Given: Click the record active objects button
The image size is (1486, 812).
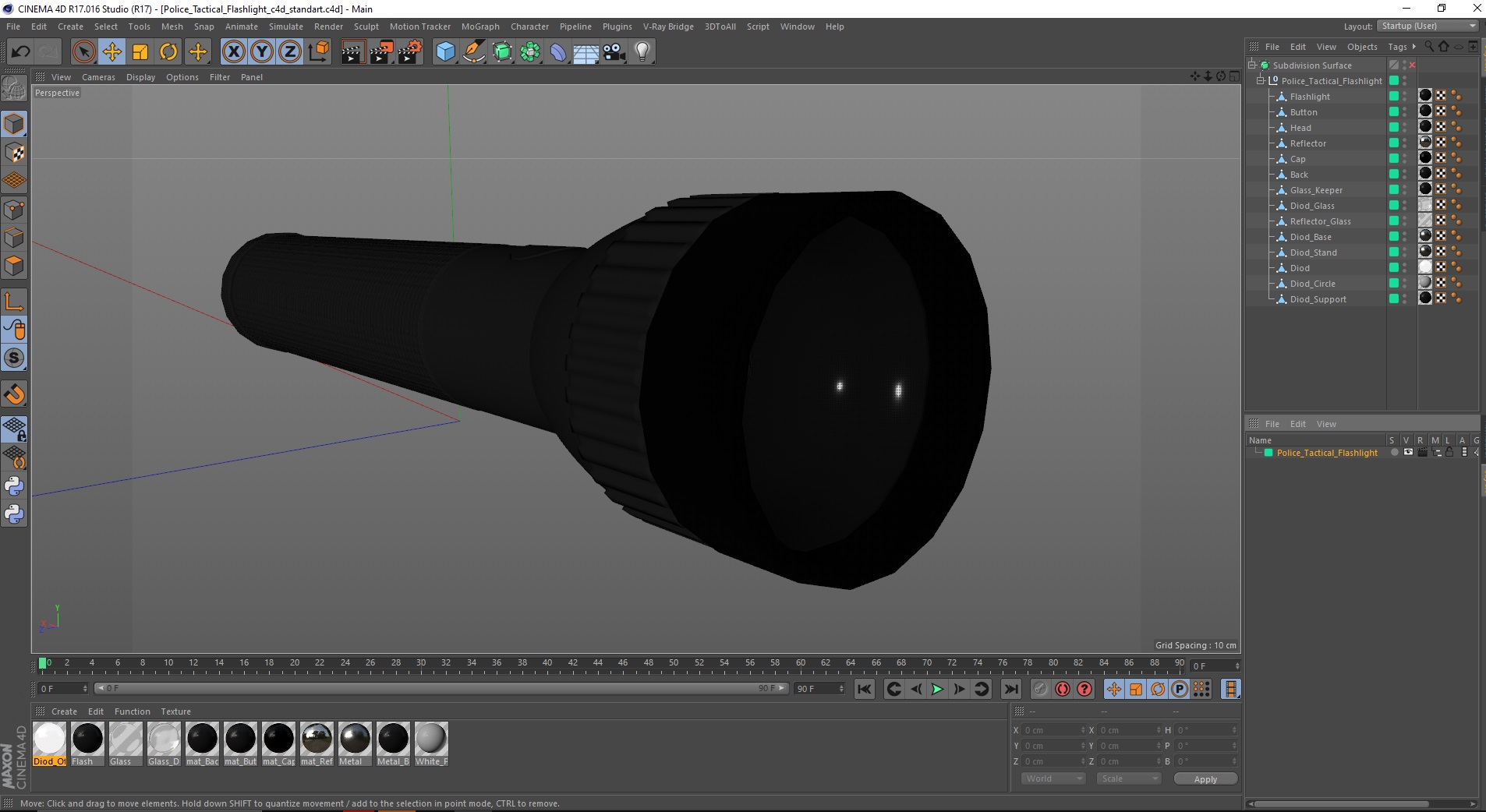Looking at the screenshot, I should (x=1040, y=689).
